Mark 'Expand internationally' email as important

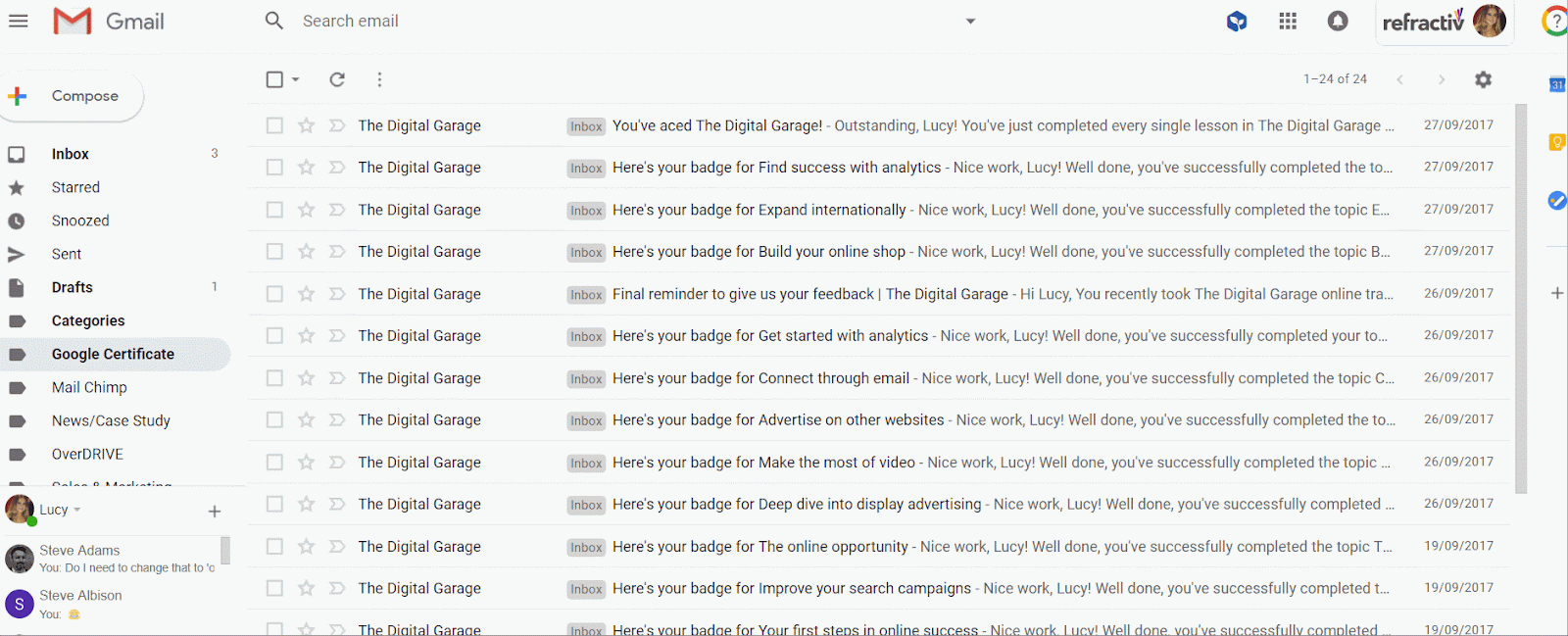coord(337,210)
